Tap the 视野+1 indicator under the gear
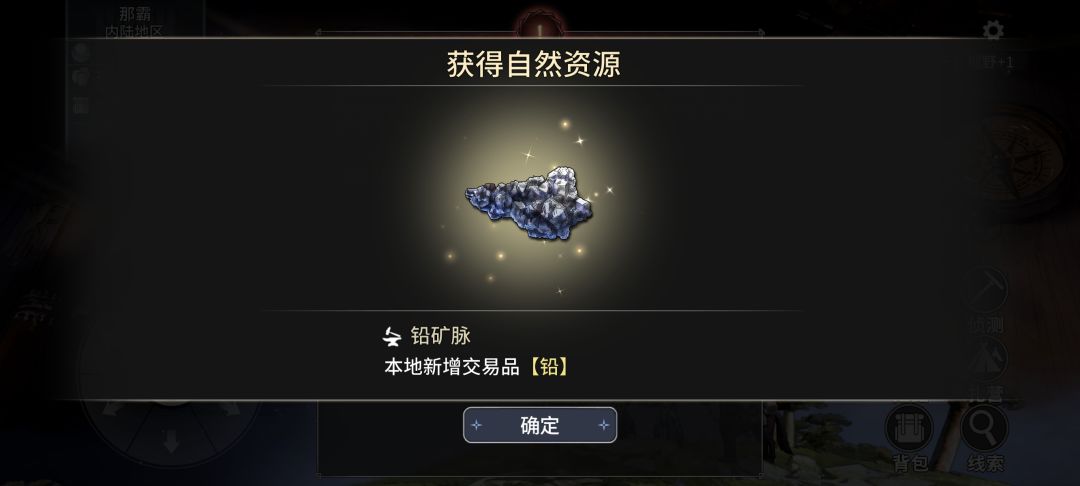This screenshot has height=486, width=1080. (x=992, y=63)
